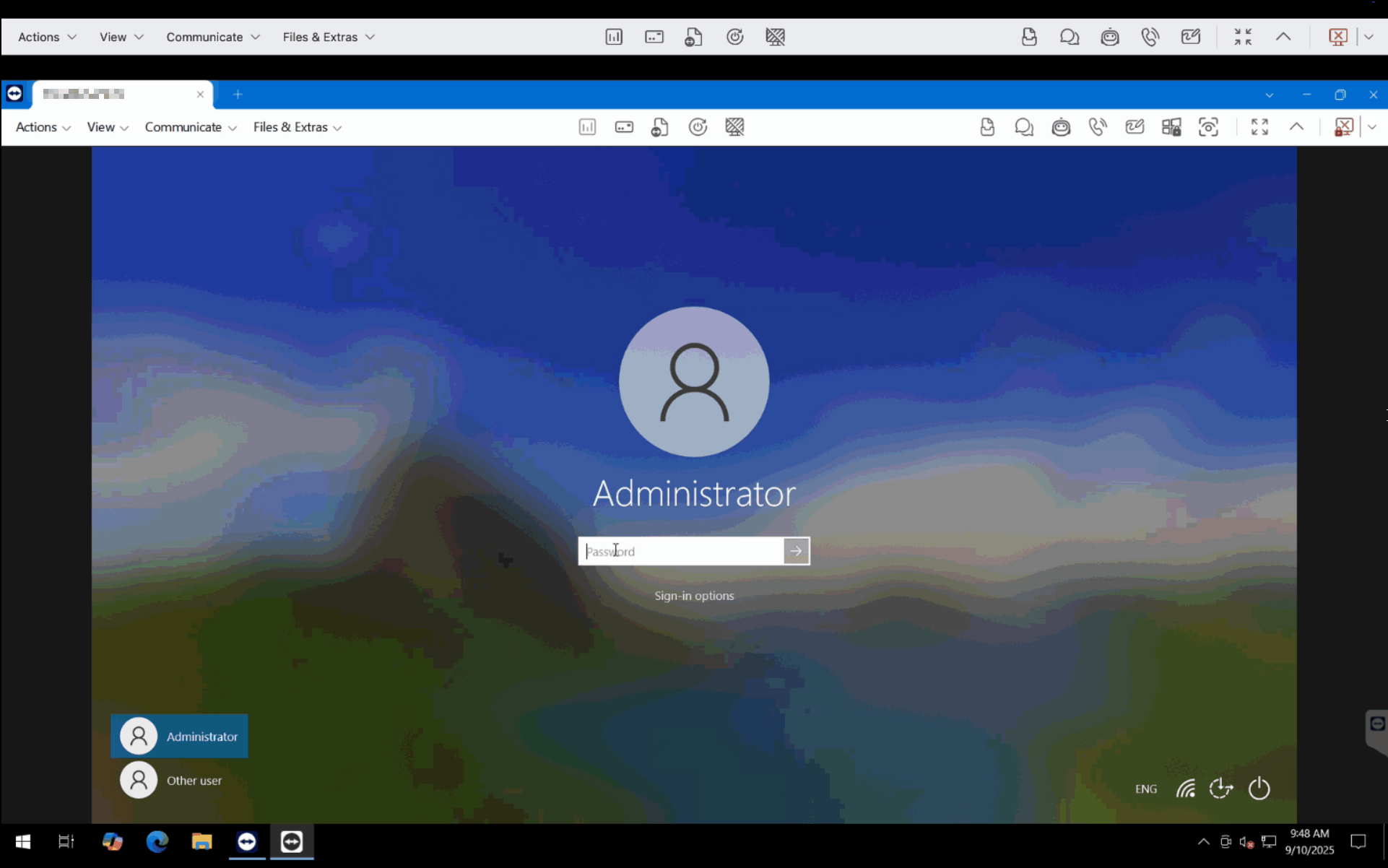
Task: Click the screenshot capture icon
Action: (x=1208, y=127)
